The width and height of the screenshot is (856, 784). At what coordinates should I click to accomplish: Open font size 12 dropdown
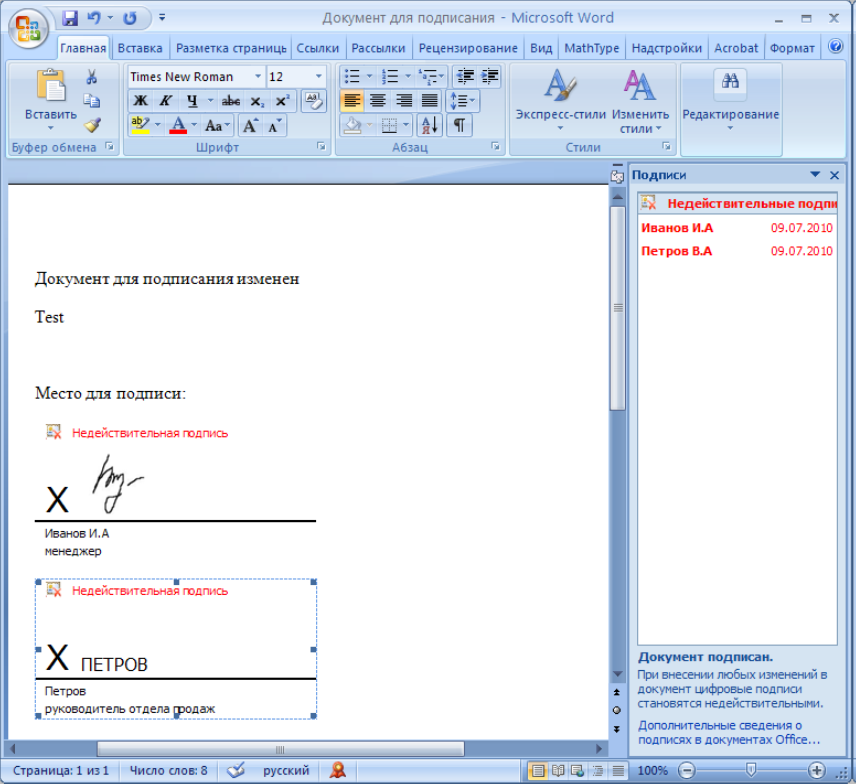click(x=319, y=76)
